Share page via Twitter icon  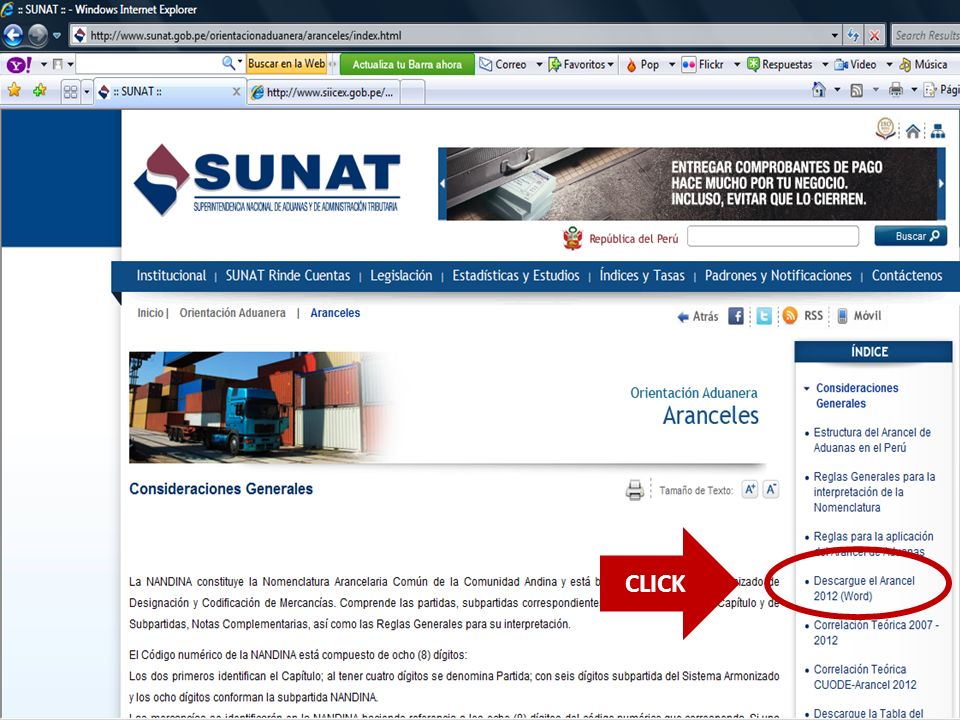(763, 316)
